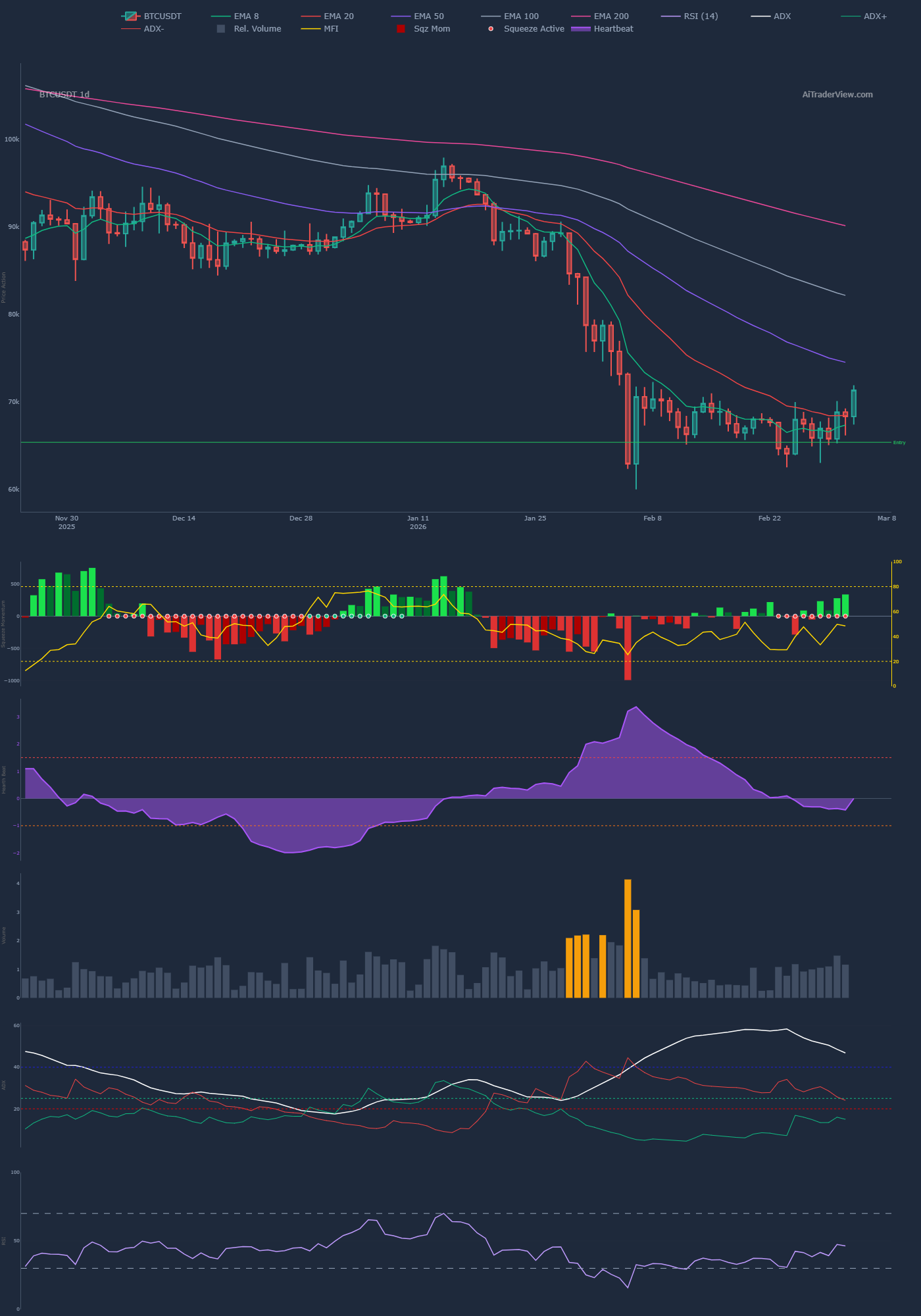Click the Feb 8 date axis label

(x=652, y=519)
